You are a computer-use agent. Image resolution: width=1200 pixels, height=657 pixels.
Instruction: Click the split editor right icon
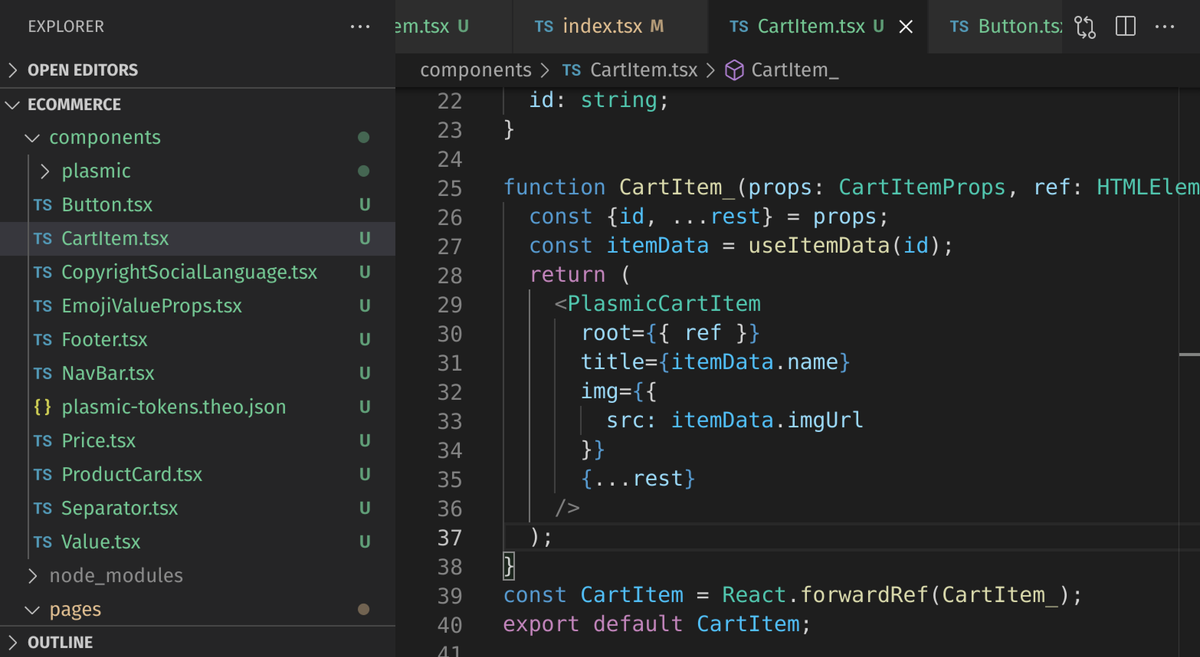pyautogui.click(x=1125, y=27)
